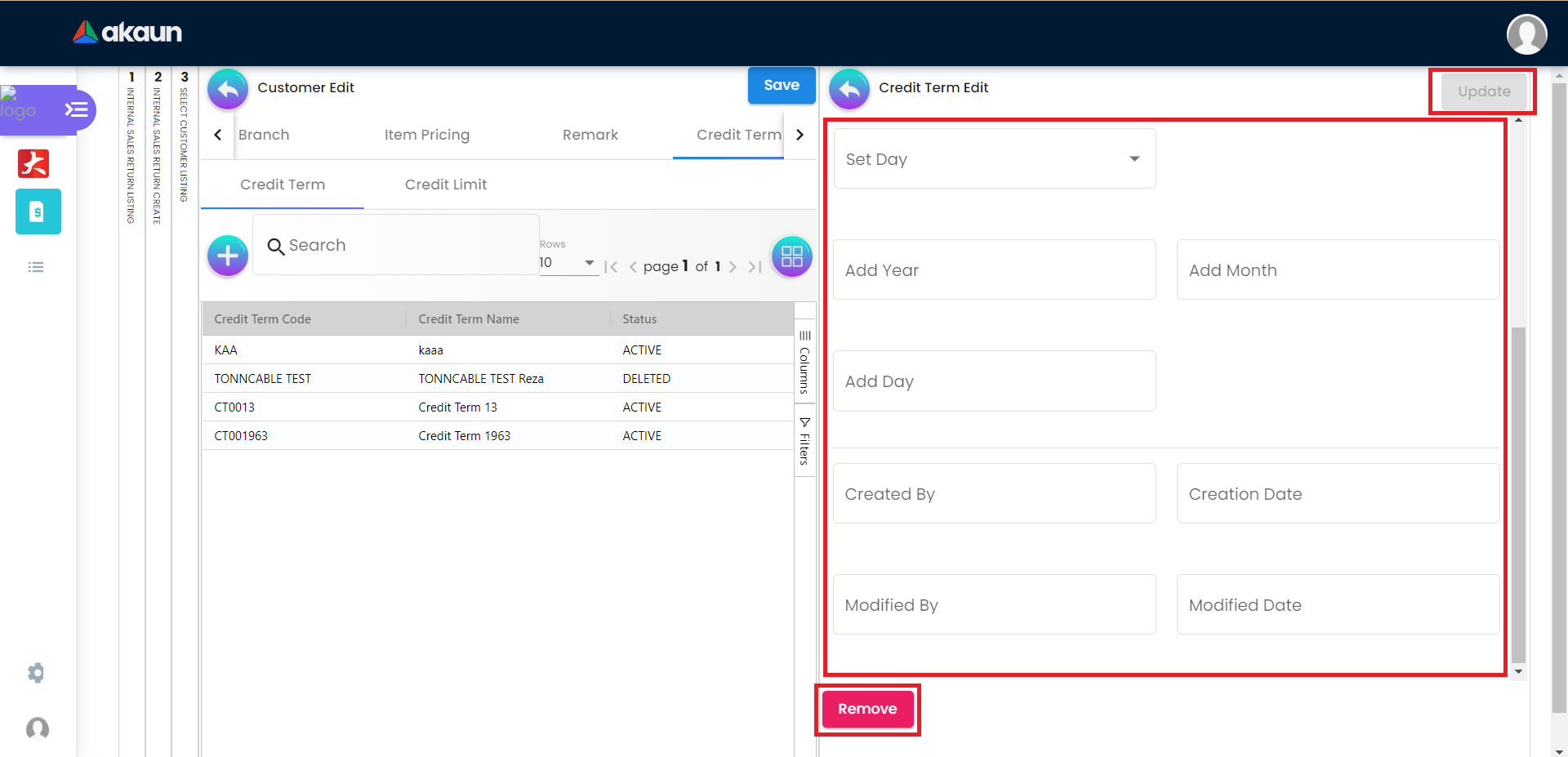This screenshot has width=1568, height=757.
Task: Switch to the Item Pricing tab
Action: [426, 135]
